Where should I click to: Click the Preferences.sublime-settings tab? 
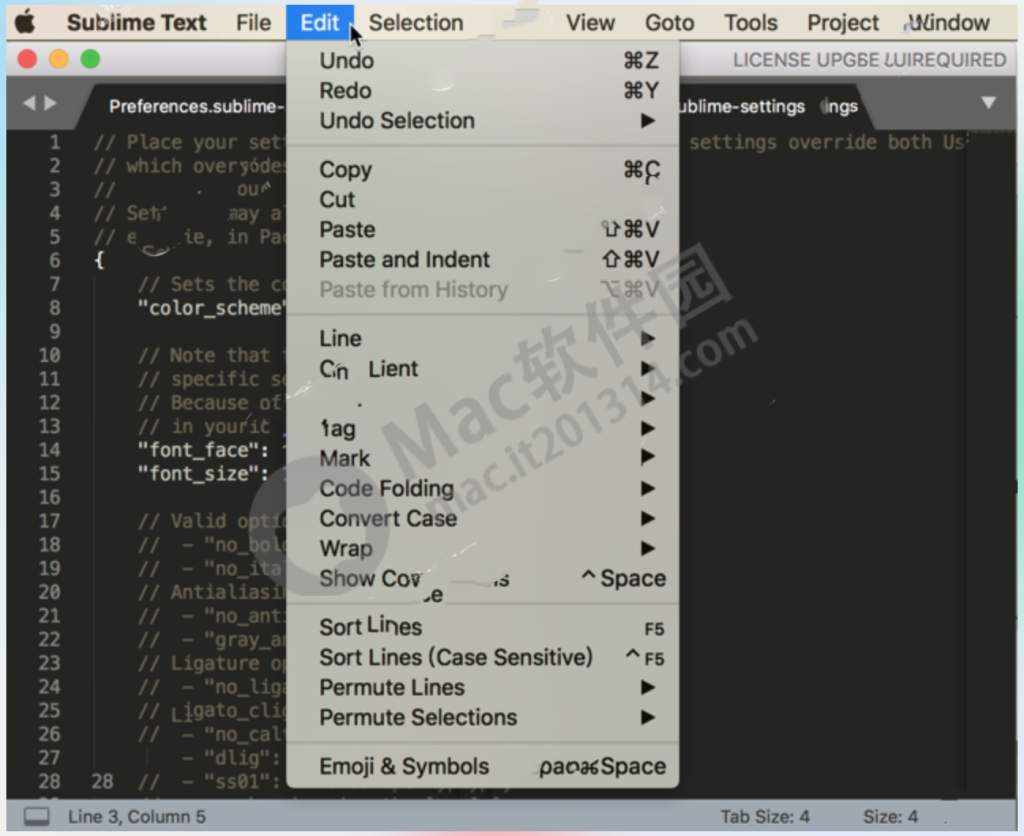[189, 106]
